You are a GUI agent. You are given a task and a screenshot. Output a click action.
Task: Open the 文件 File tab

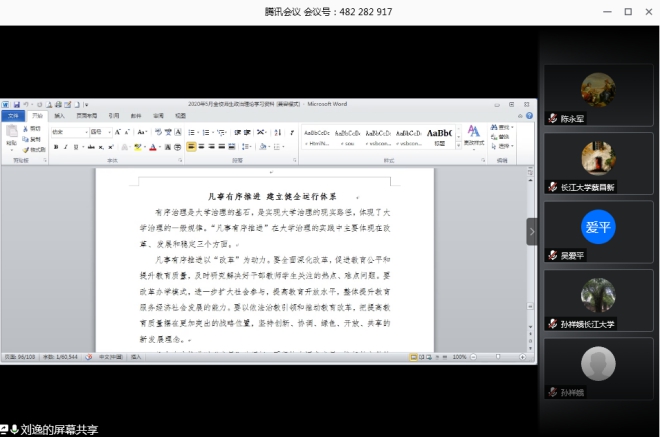(x=13, y=116)
